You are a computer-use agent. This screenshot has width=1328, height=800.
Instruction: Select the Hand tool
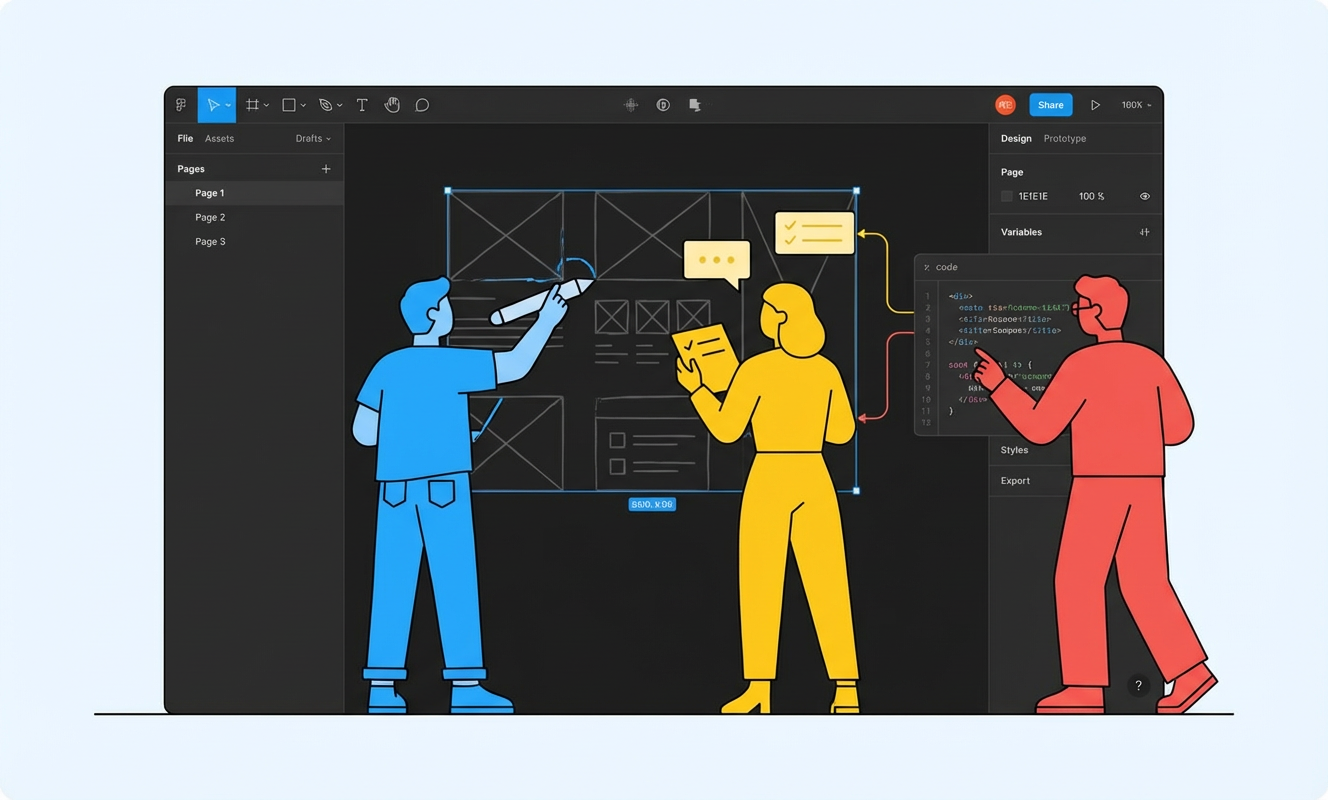(392, 105)
